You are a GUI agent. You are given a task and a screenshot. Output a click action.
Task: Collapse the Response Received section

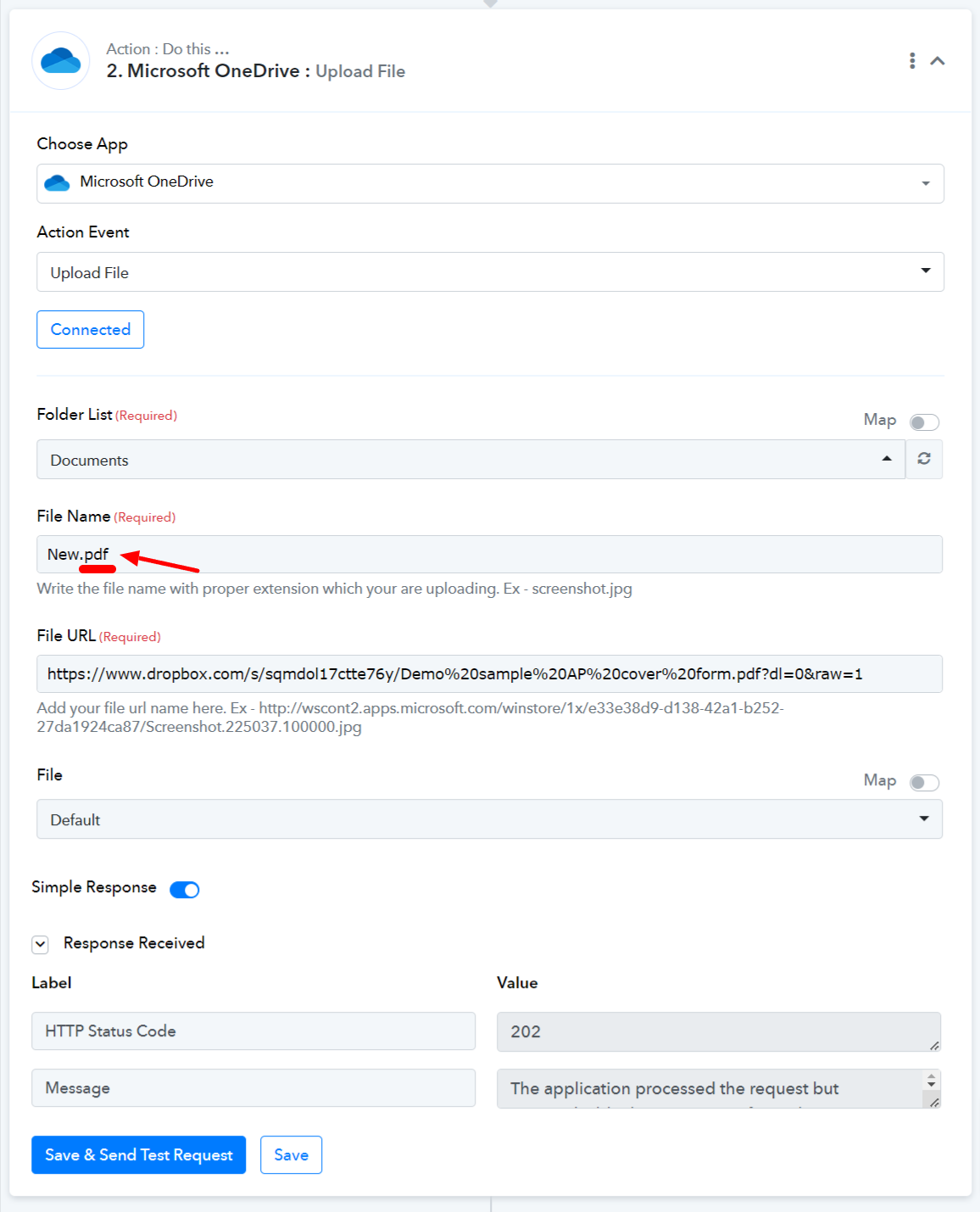point(41,944)
